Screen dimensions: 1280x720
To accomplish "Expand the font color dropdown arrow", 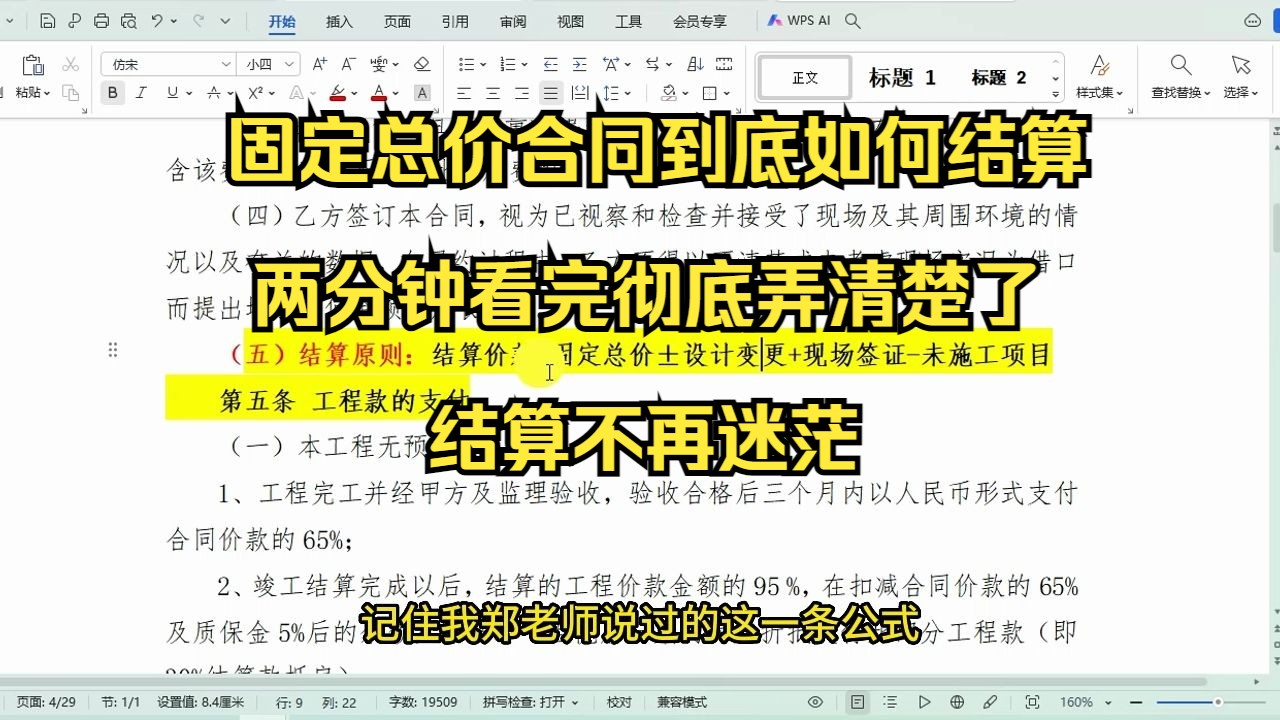I will pyautogui.click(x=396, y=93).
